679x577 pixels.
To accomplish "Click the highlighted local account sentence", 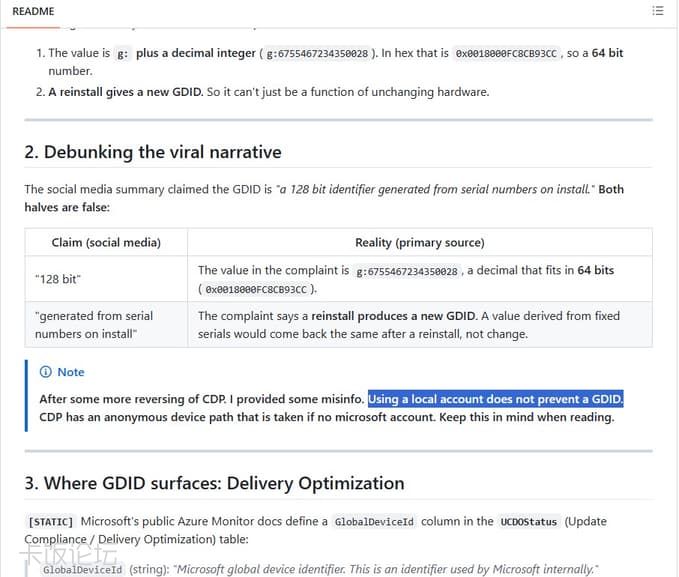I will pyautogui.click(x=495, y=399).
